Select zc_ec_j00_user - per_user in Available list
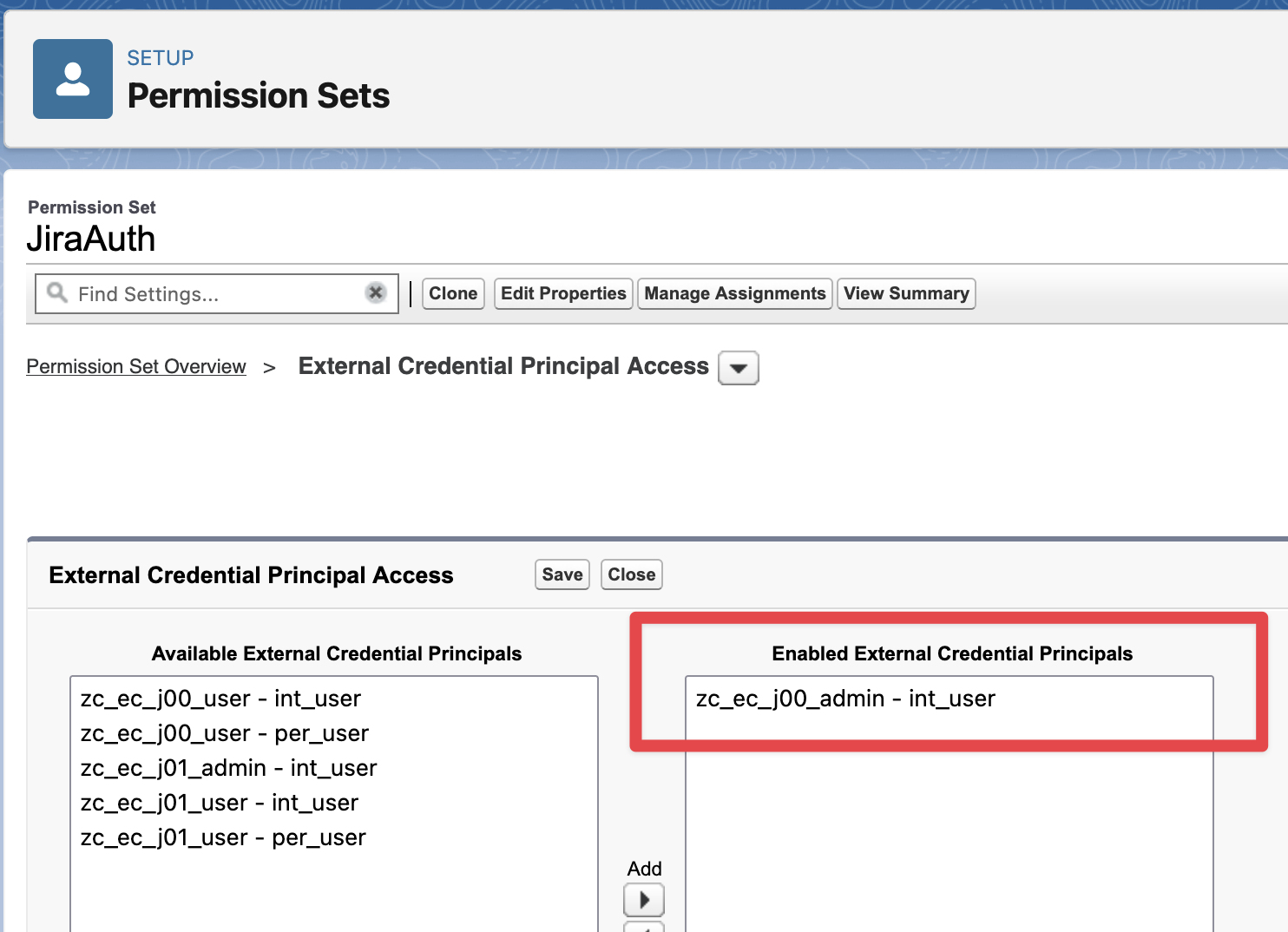 tap(225, 733)
